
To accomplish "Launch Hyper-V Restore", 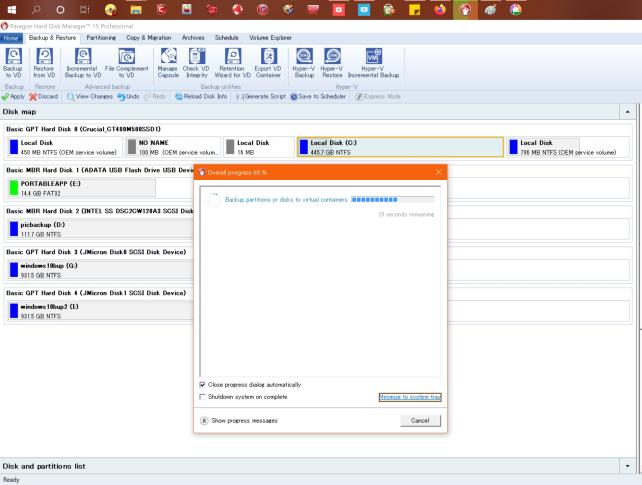I will (x=332, y=63).
